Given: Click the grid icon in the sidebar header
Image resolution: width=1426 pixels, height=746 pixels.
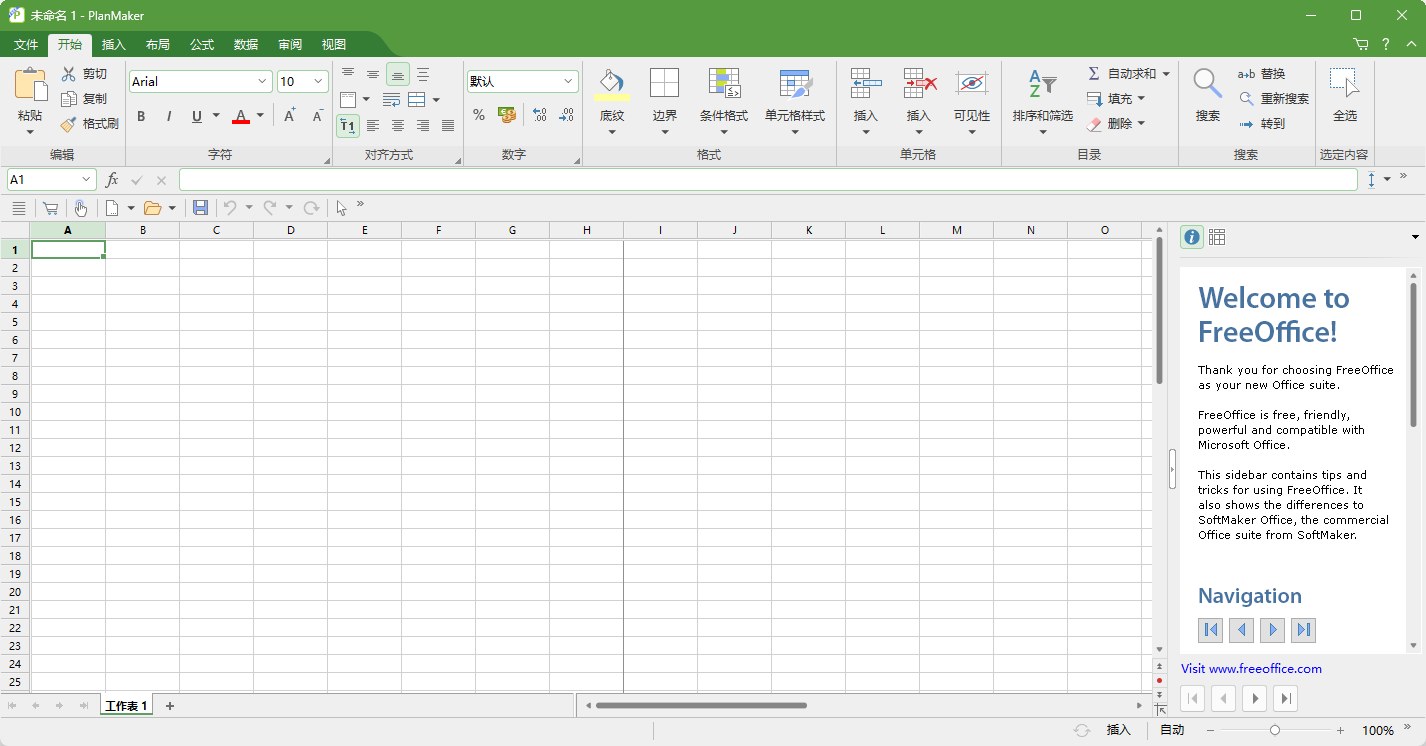Looking at the screenshot, I should click(1217, 237).
